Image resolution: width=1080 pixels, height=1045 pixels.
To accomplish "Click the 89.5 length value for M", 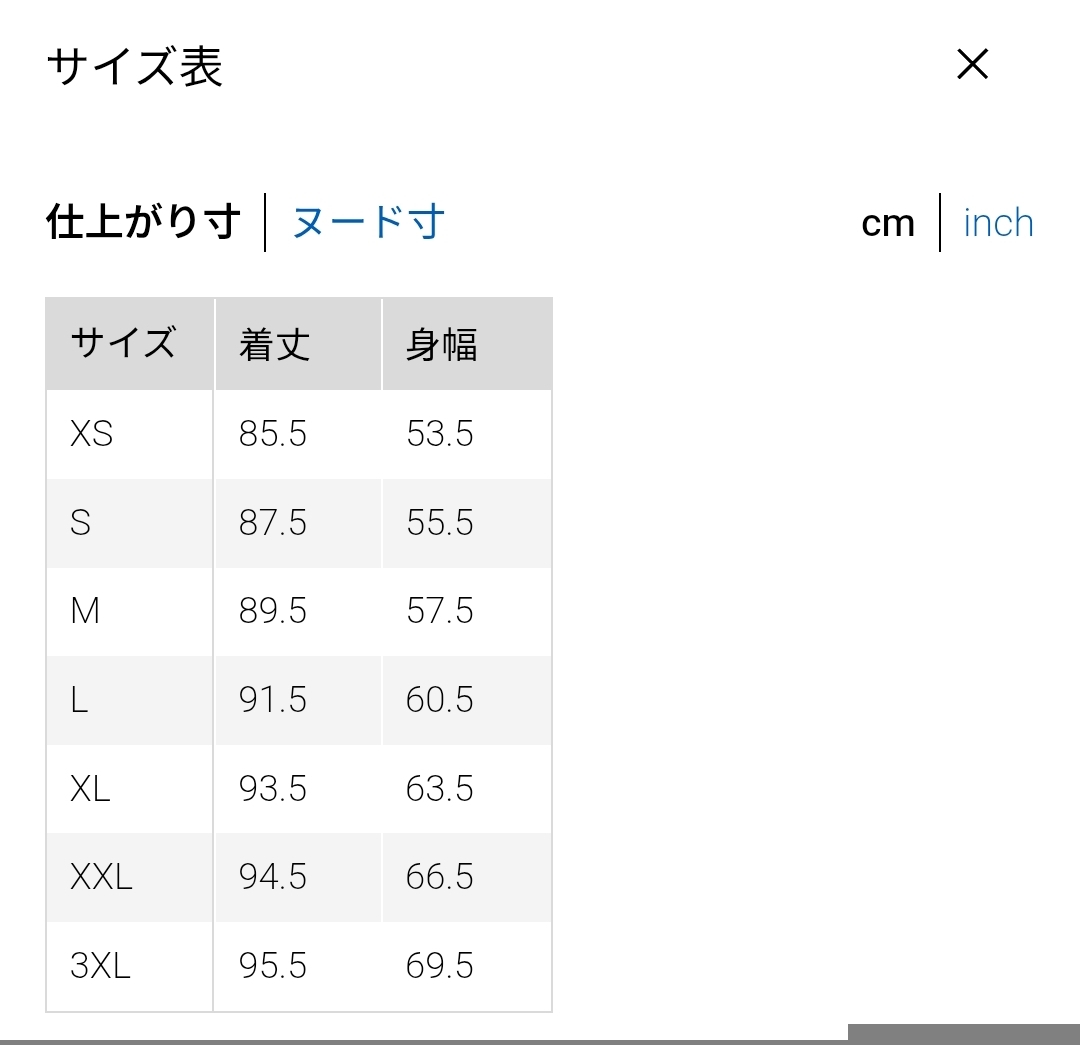I will pos(273,611).
